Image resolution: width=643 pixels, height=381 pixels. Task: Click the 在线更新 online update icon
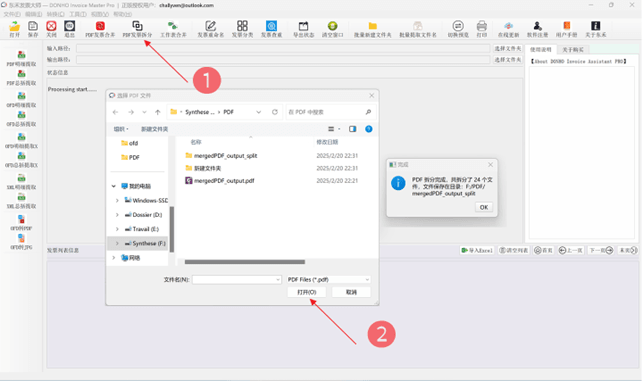tap(508, 26)
